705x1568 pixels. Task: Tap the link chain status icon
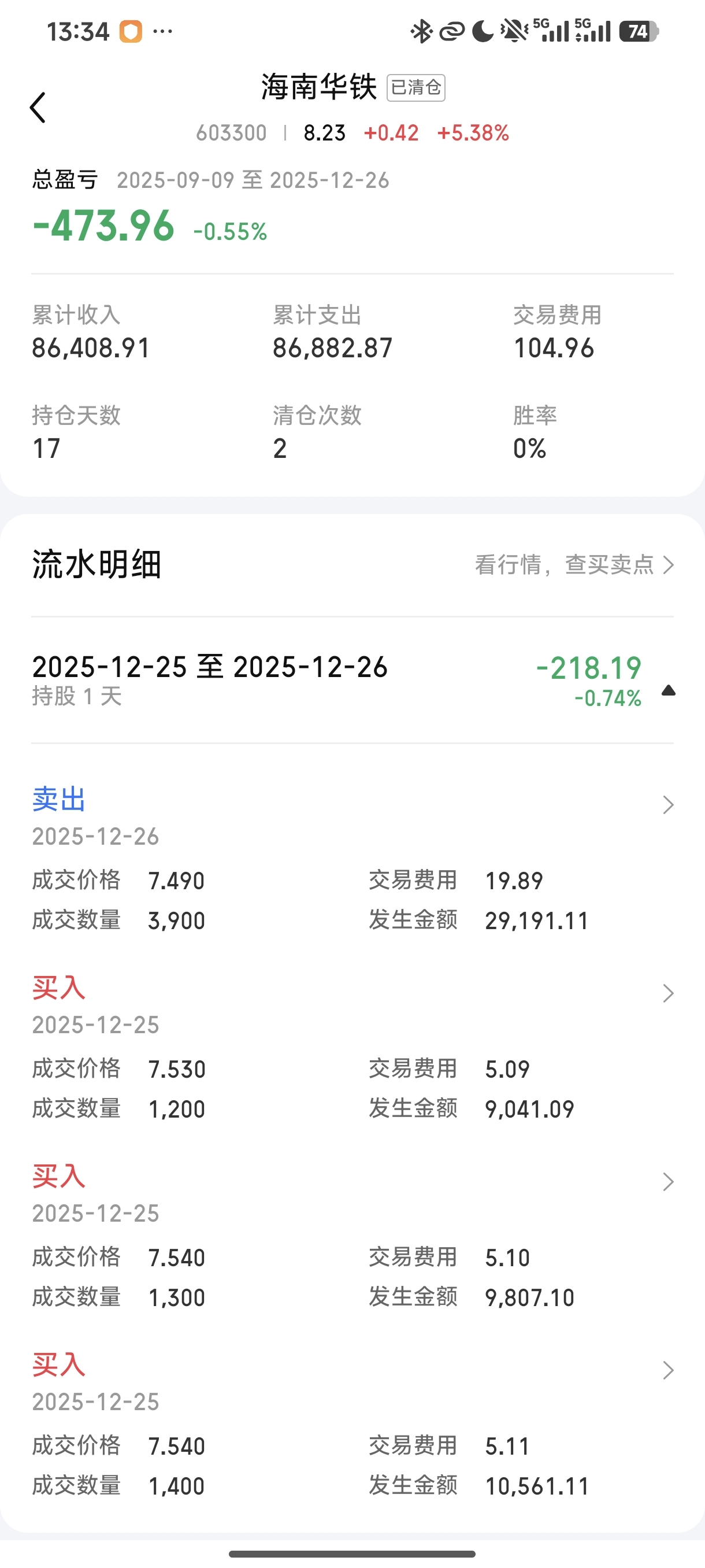451,31
